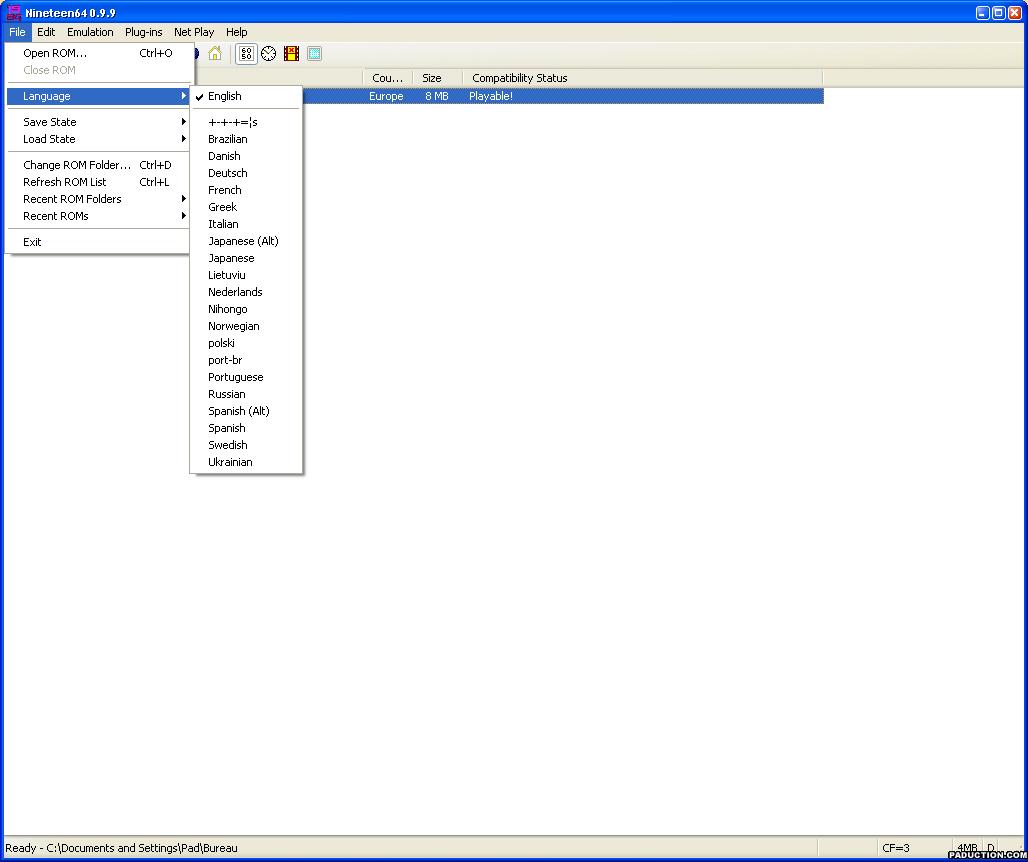Click the 4MB status bar entry
The height and width of the screenshot is (862, 1028).
tap(968, 848)
